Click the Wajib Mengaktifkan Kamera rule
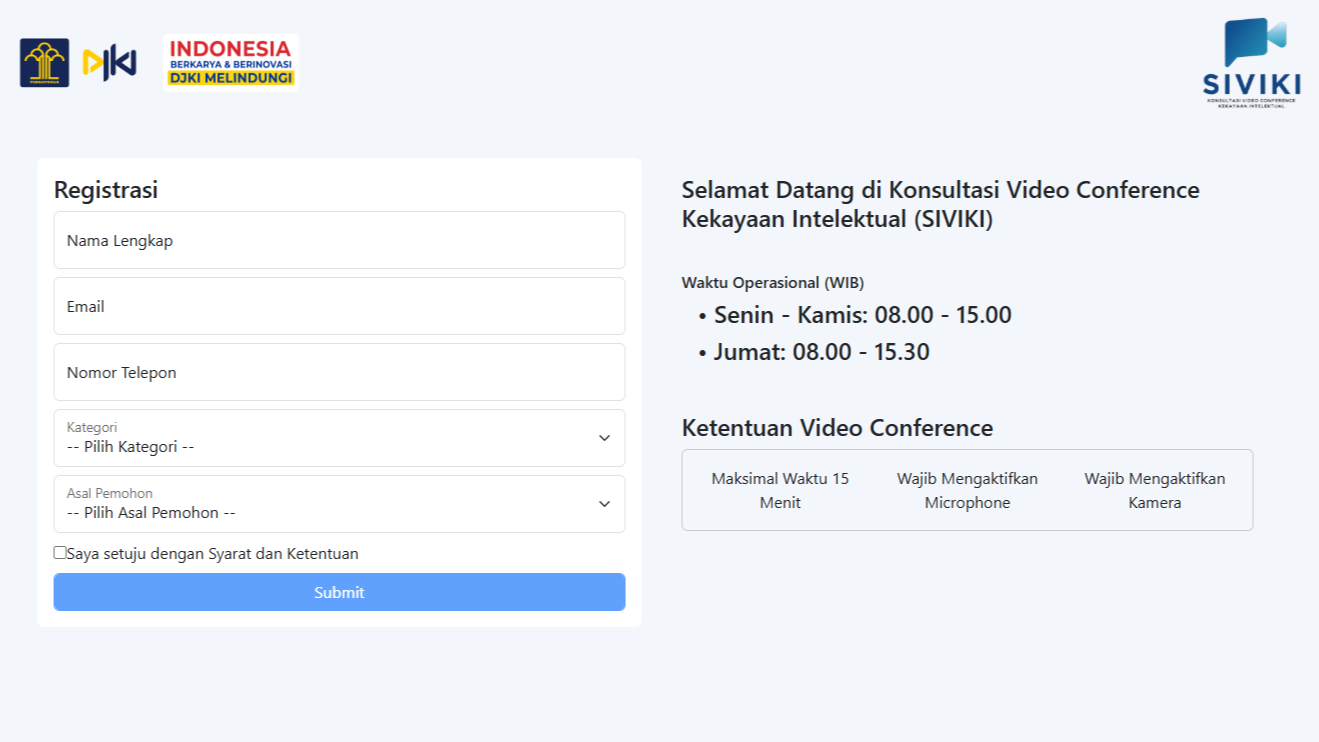Image resolution: width=1319 pixels, height=742 pixels. tap(1154, 490)
